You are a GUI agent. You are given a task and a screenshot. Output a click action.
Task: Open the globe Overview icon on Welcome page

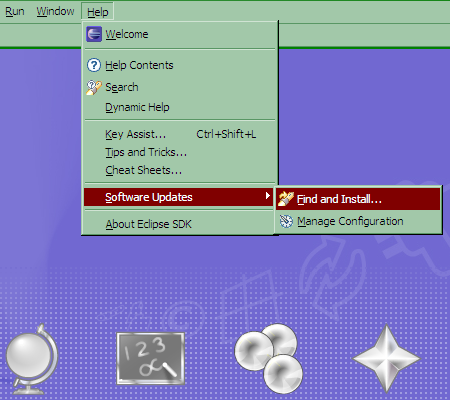tap(32, 359)
